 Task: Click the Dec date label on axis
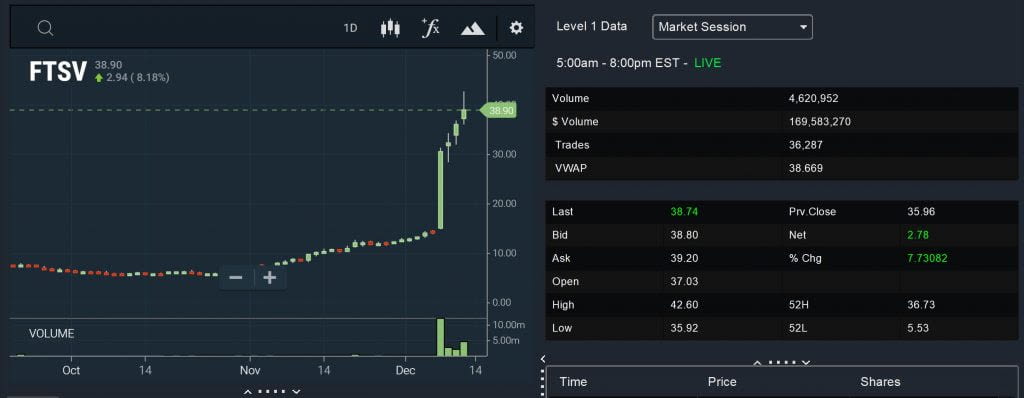coord(406,370)
